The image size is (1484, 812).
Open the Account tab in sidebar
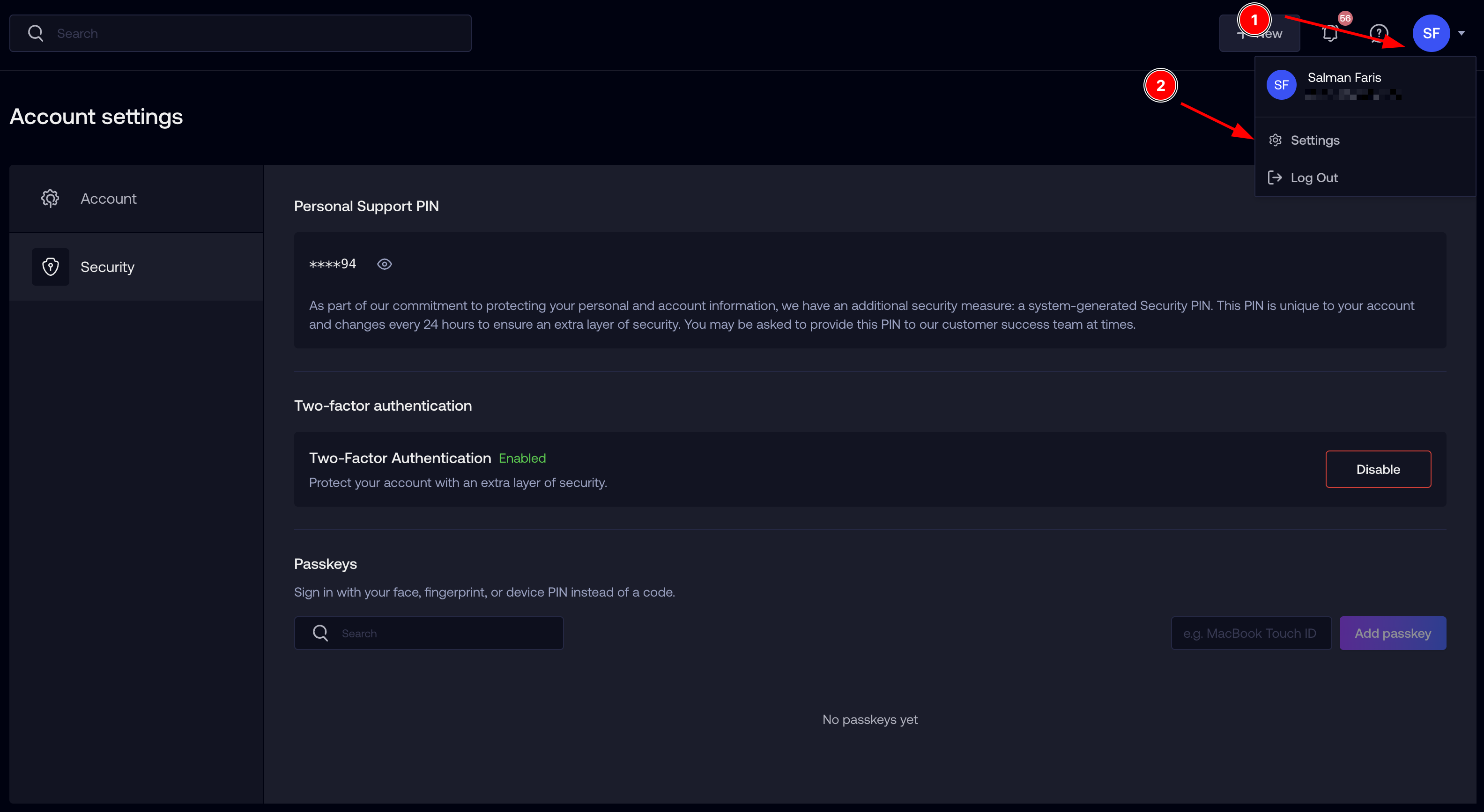136,199
